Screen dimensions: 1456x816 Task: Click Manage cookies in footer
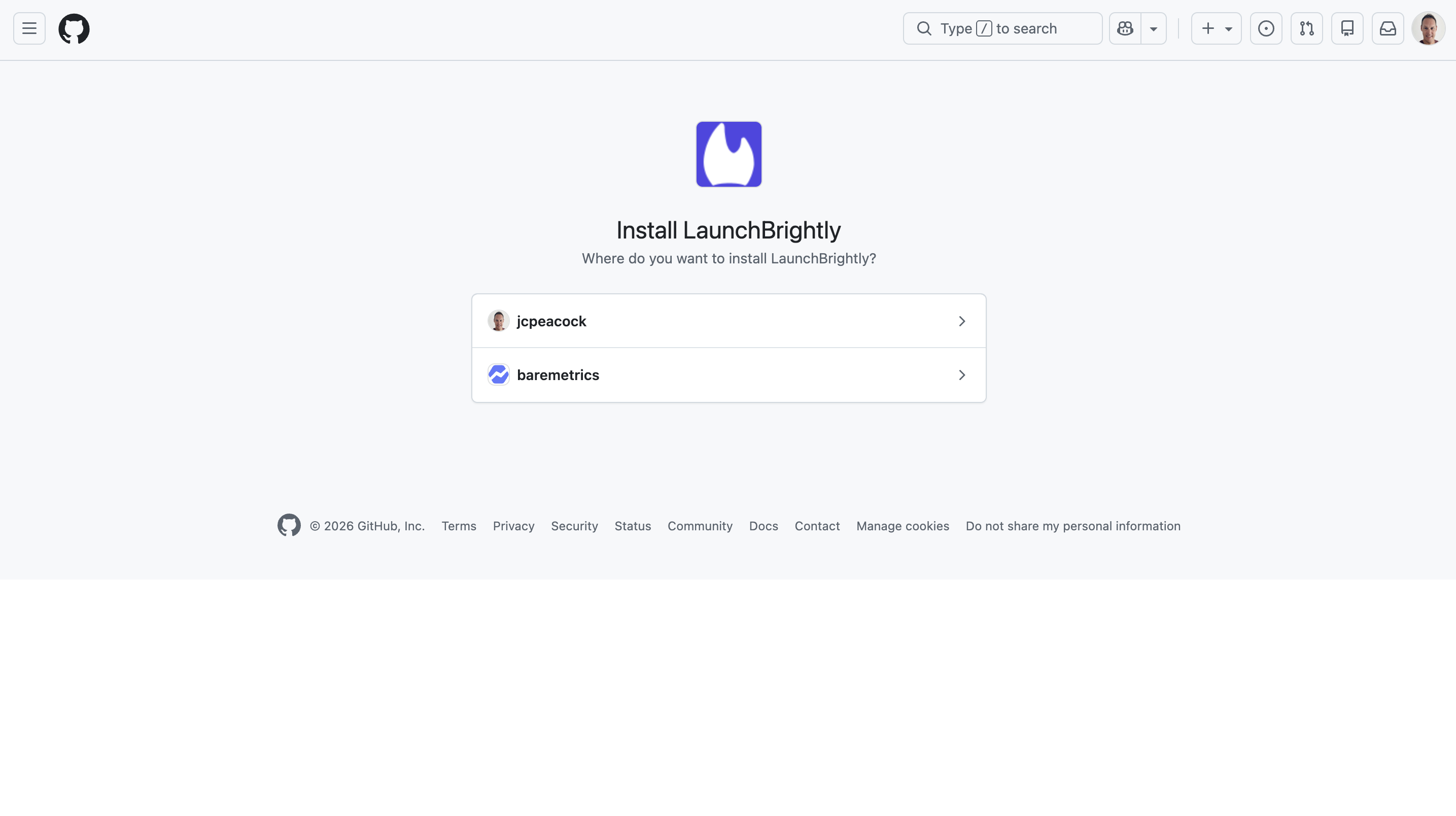pos(903,526)
